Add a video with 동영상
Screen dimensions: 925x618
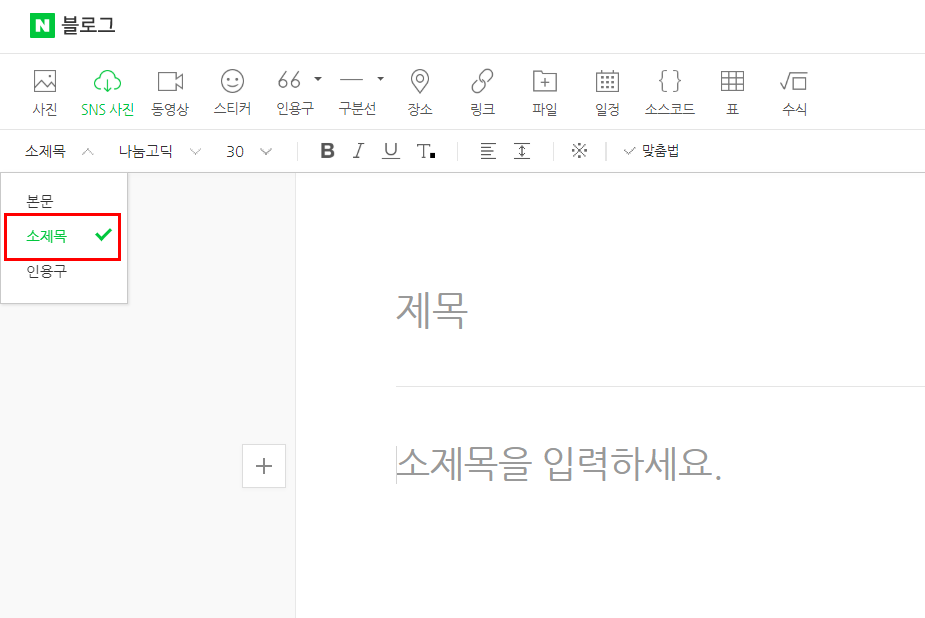(x=170, y=93)
